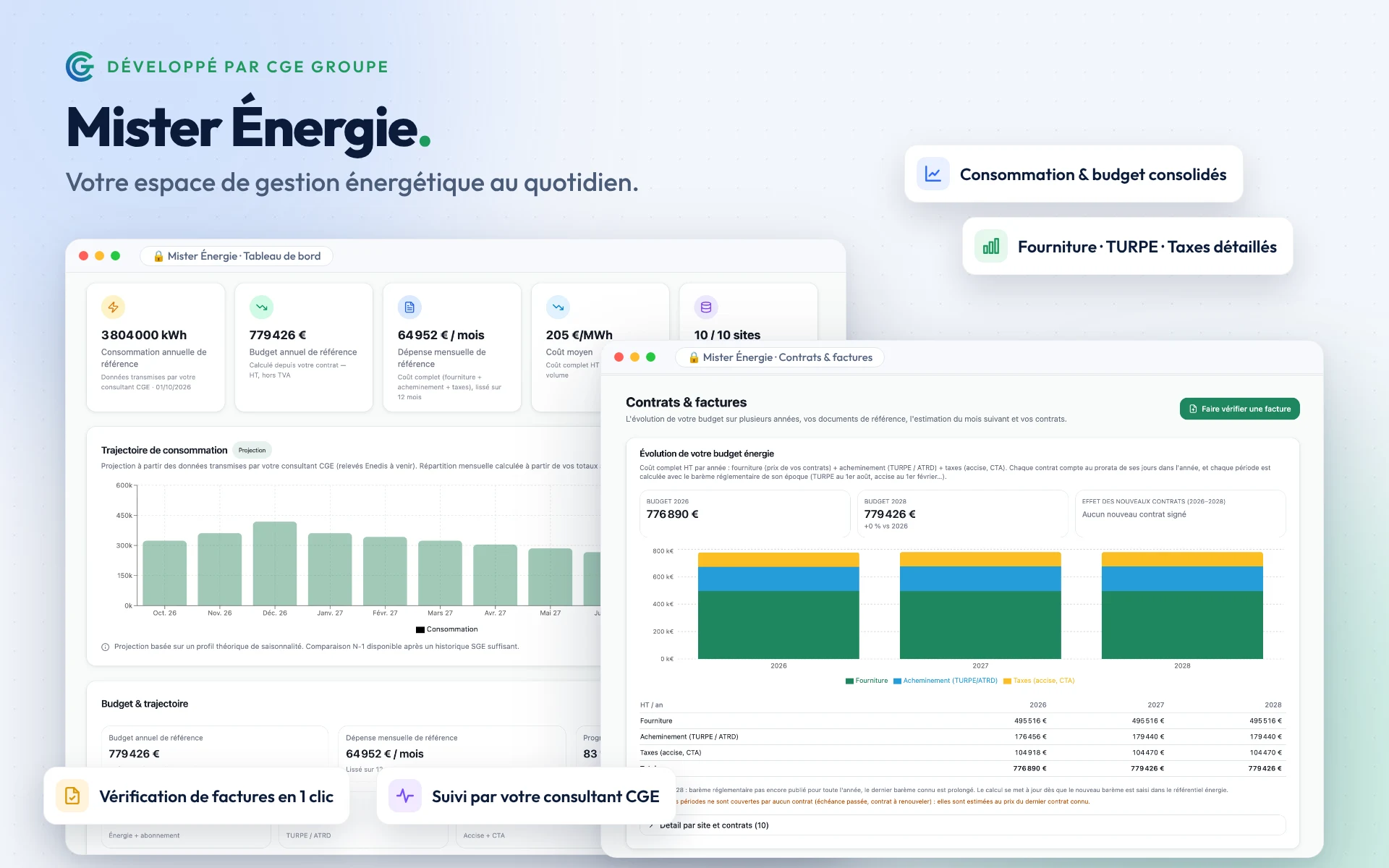The image size is (1389, 868).
Task: Click the Mister Énergie · Contrats & factures address pill
Action: (x=780, y=357)
